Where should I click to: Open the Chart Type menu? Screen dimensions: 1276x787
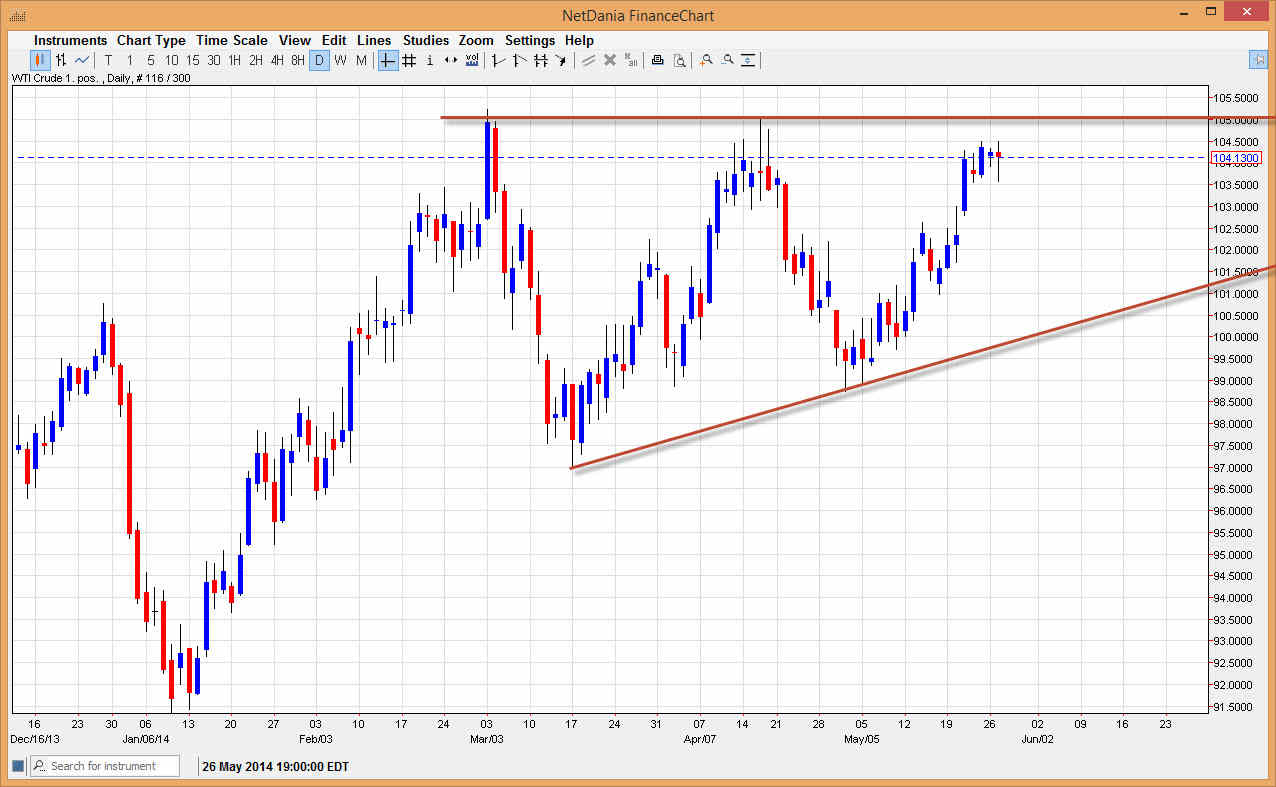151,40
